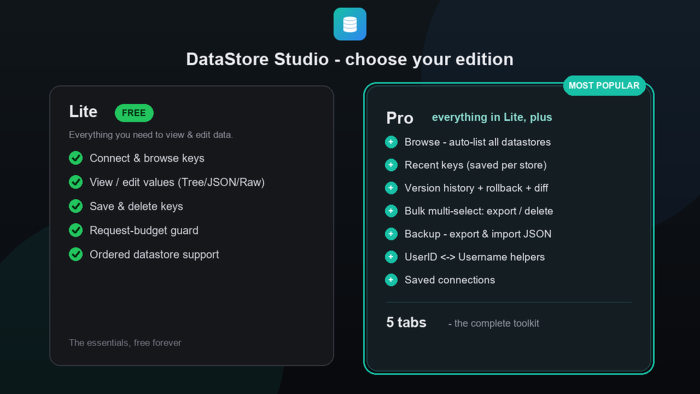Click the '5 tabs' label
700x394 pixels.
click(406, 323)
